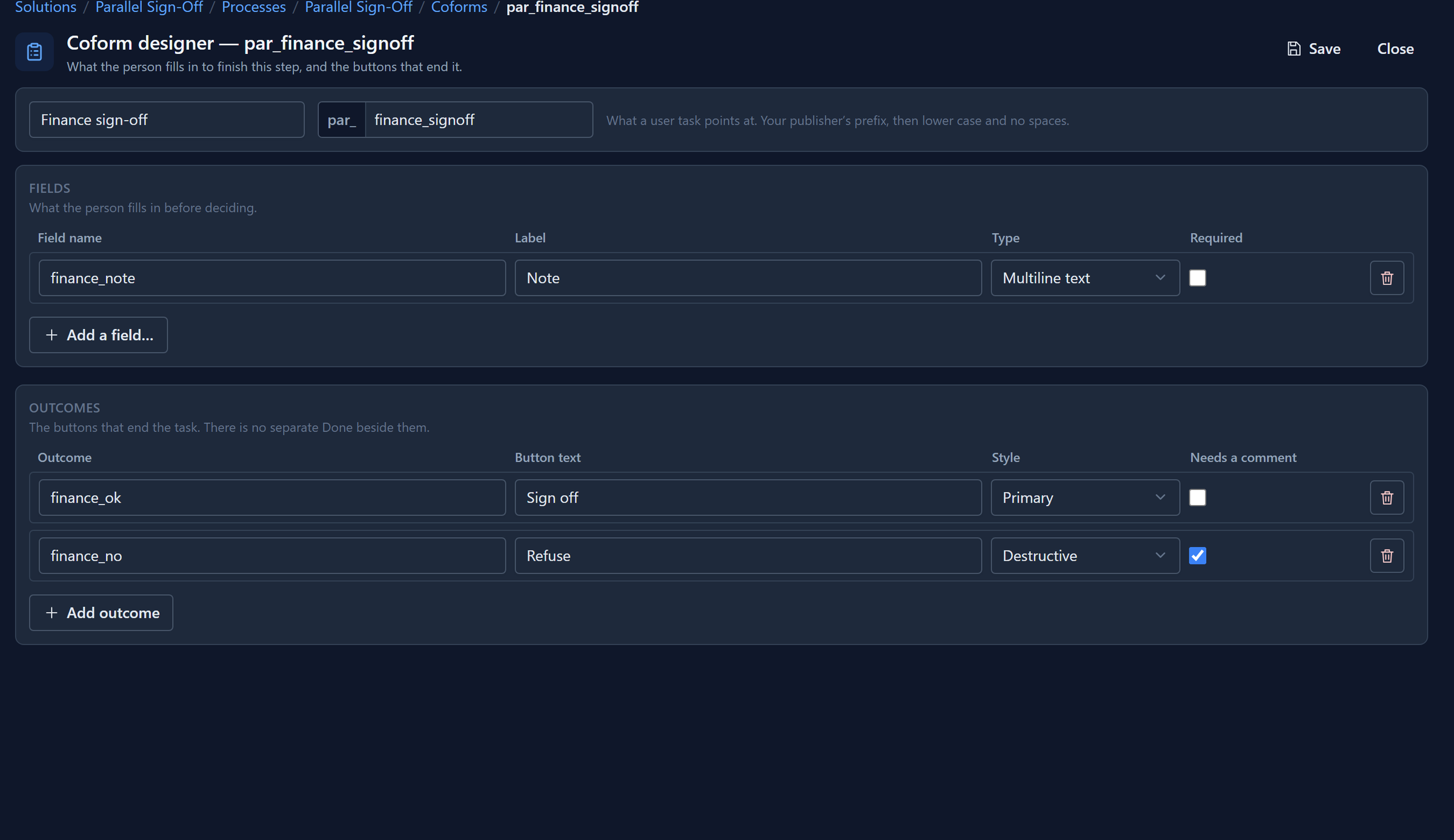Toggle Required for finance_note field
Image resolution: width=1454 pixels, height=840 pixels.
1198,278
